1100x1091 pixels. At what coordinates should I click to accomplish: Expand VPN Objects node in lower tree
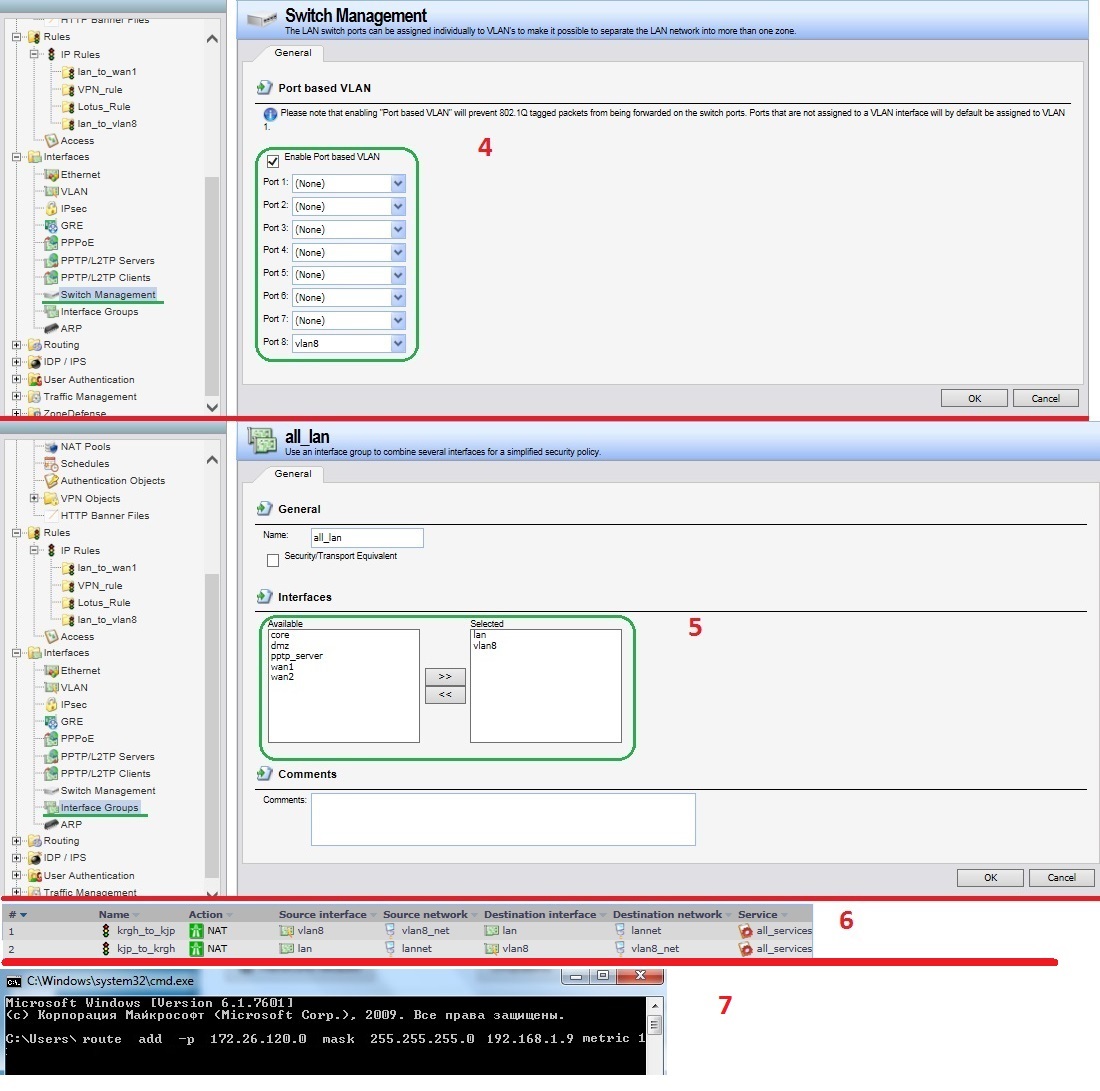(x=33, y=498)
